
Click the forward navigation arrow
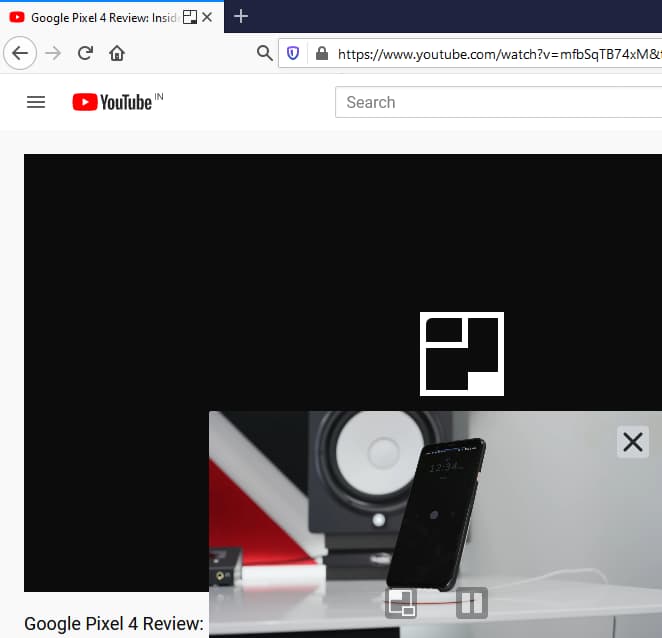(53, 53)
